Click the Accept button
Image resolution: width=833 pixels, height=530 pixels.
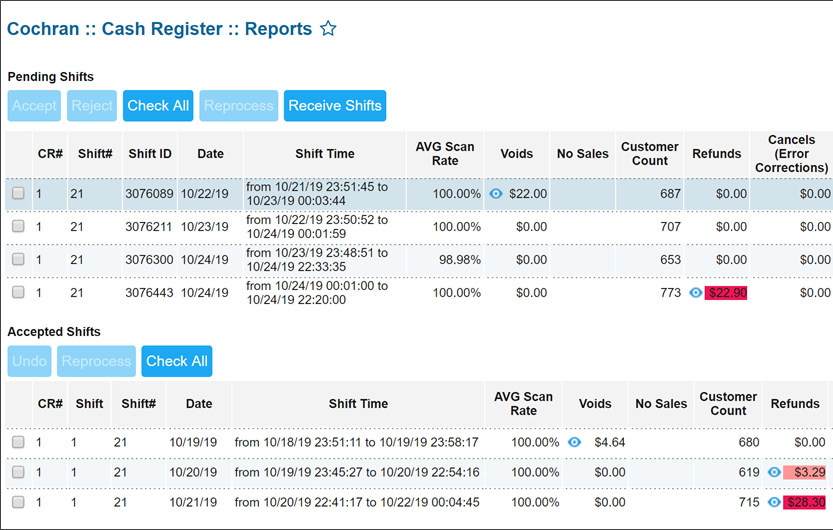(x=34, y=106)
